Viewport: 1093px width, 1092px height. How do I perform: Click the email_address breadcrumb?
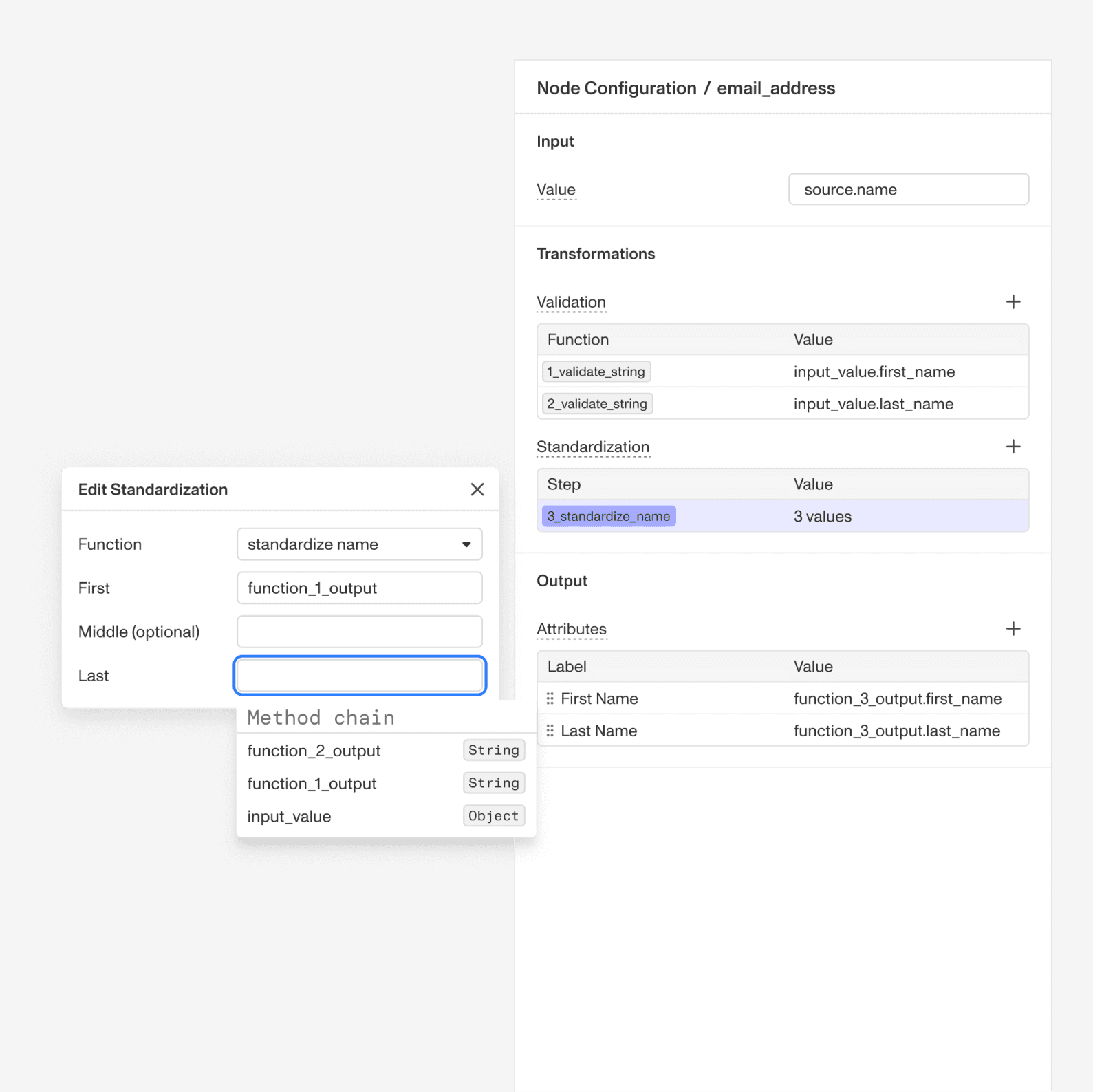[x=776, y=88]
